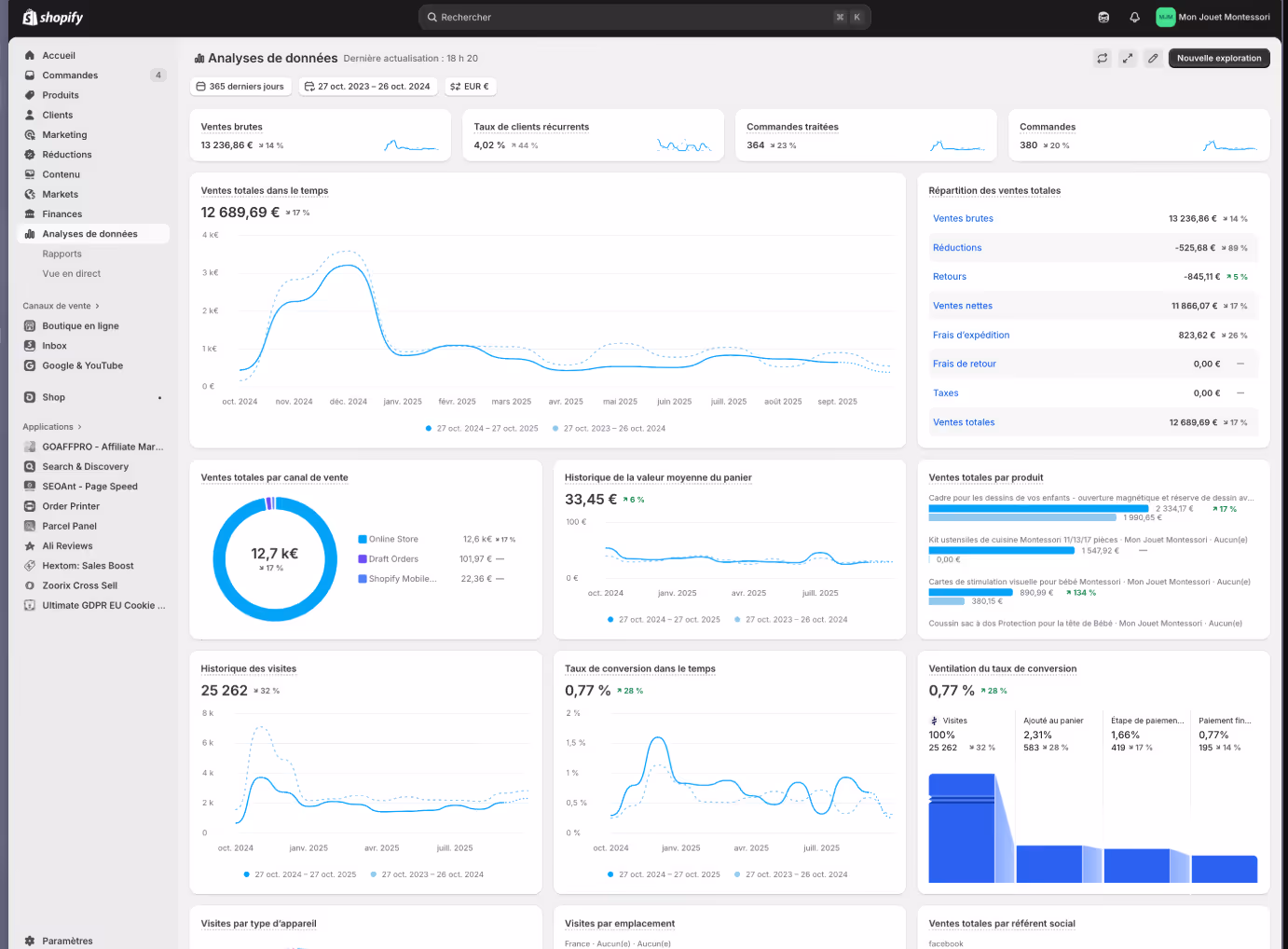This screenshot has width=1288, height=949.
Task: Click the fullscreen expand arrows icon
Action: [x=1128, y=58]
